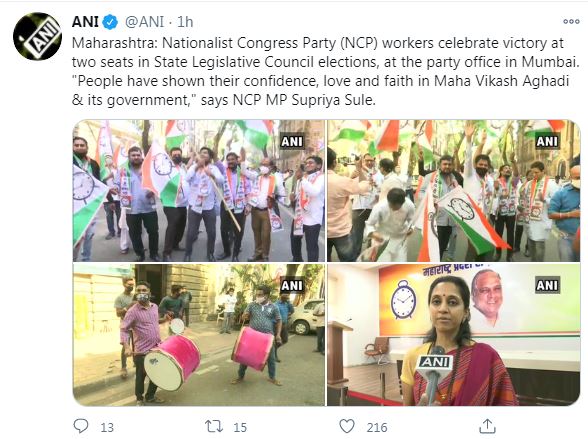Retweet using the retweet arrows icon
This screenshot has height=439, width=588.
tap(214, 426)
